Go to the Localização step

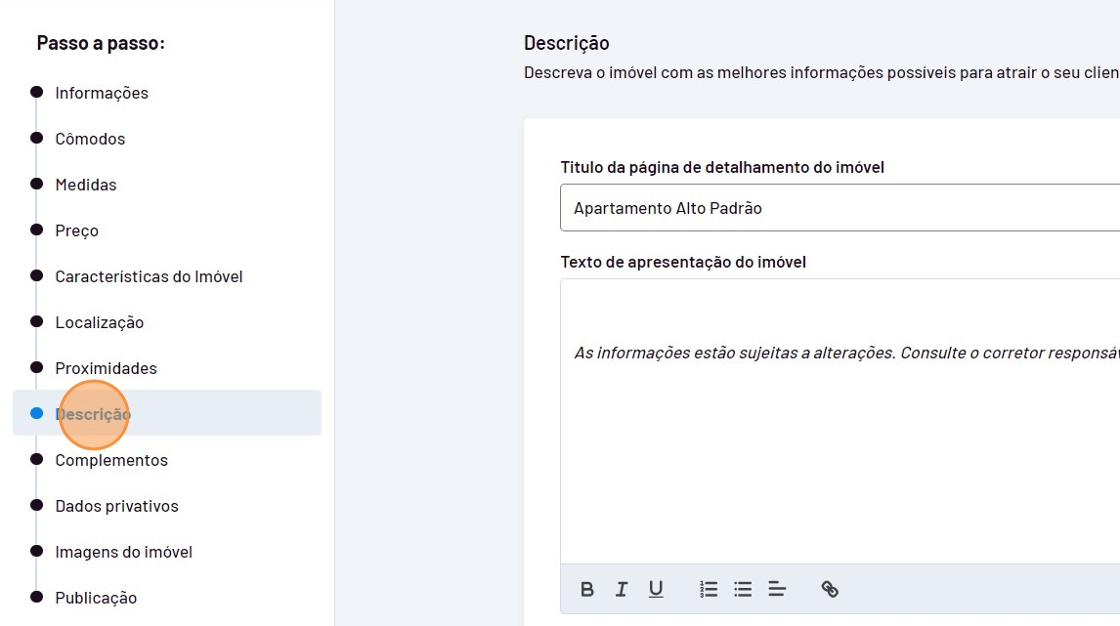point(99,323)
